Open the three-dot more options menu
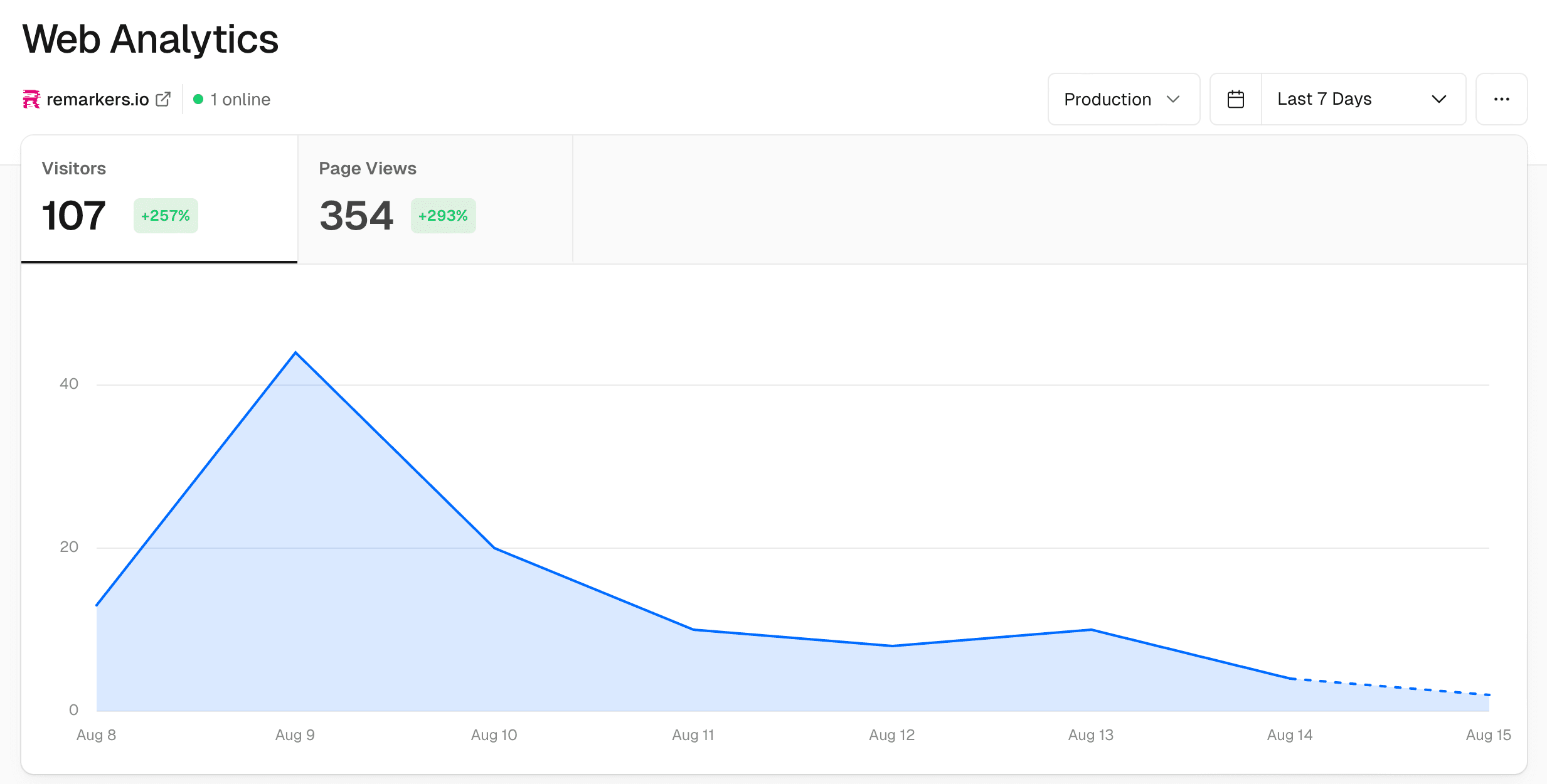Image resolution: width=1547 pixels, height=784 pixels. click(1501, 99)
